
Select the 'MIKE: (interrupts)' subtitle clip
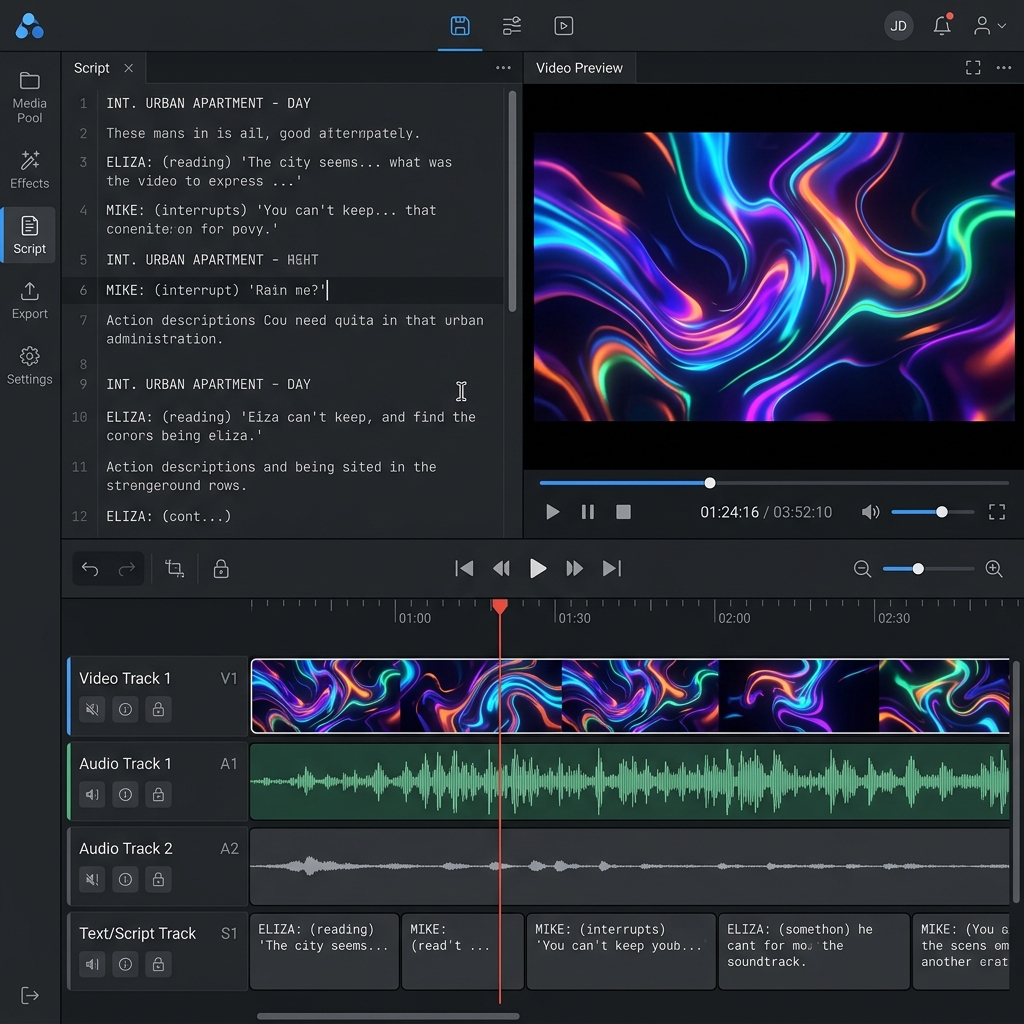coord(620,952)
